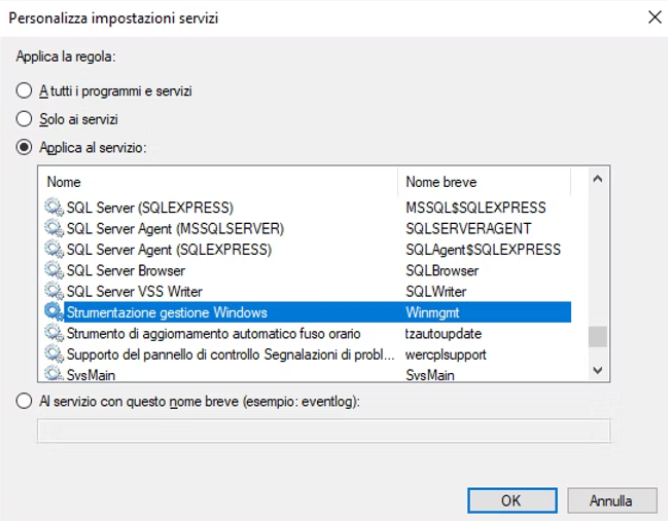Cancel with the Annulla button

coord(612,501)
